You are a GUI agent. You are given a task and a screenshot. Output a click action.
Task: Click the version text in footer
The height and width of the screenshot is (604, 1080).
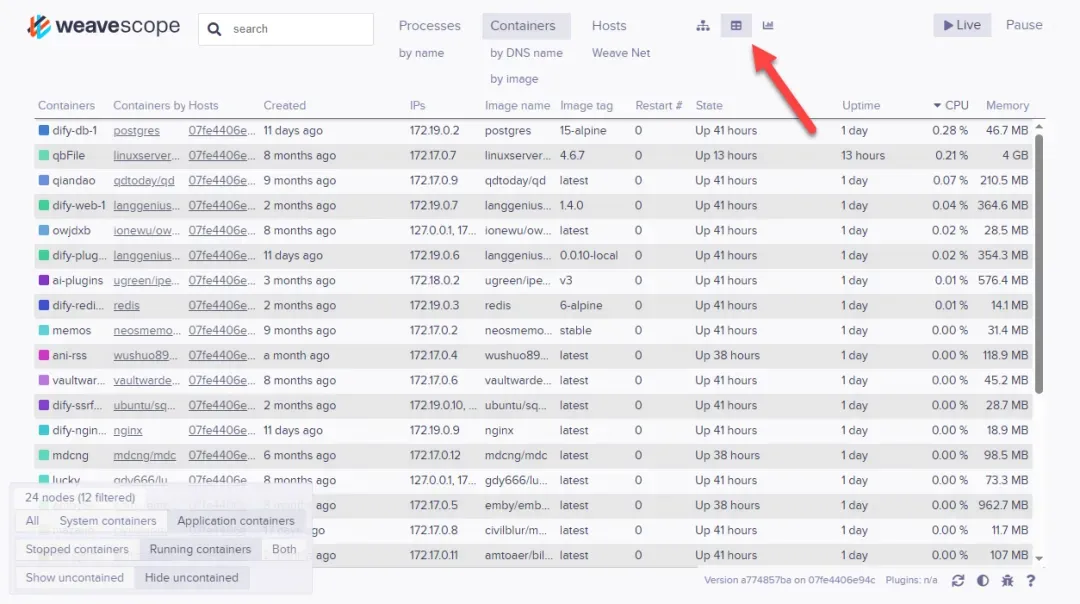(789, 580)
